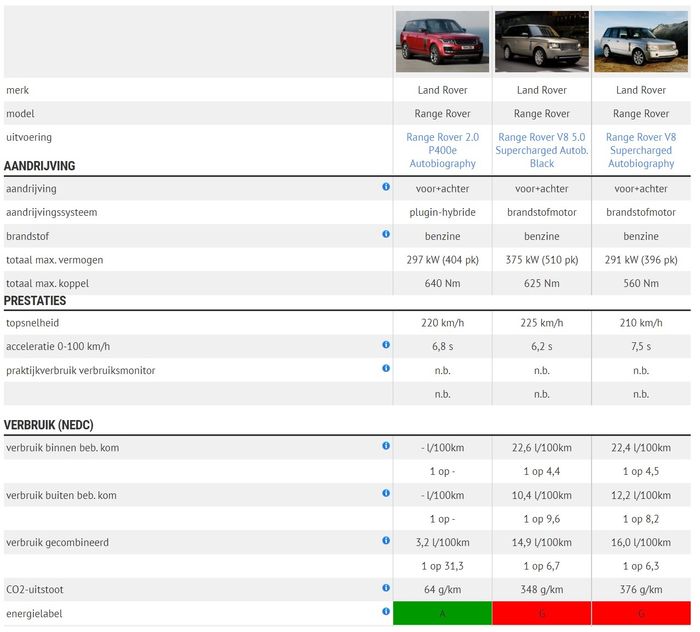Click the info icon beside verbruik gecombineerd
The width and height of the screenshot is (700, 632).
386,541
